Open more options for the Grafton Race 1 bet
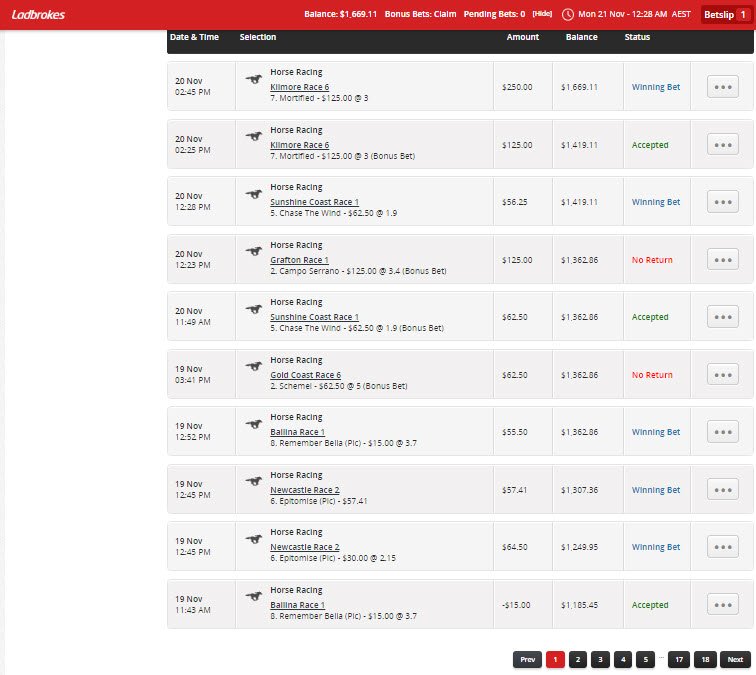This screenshot has width=756, height=675. [x=723, y=259]
